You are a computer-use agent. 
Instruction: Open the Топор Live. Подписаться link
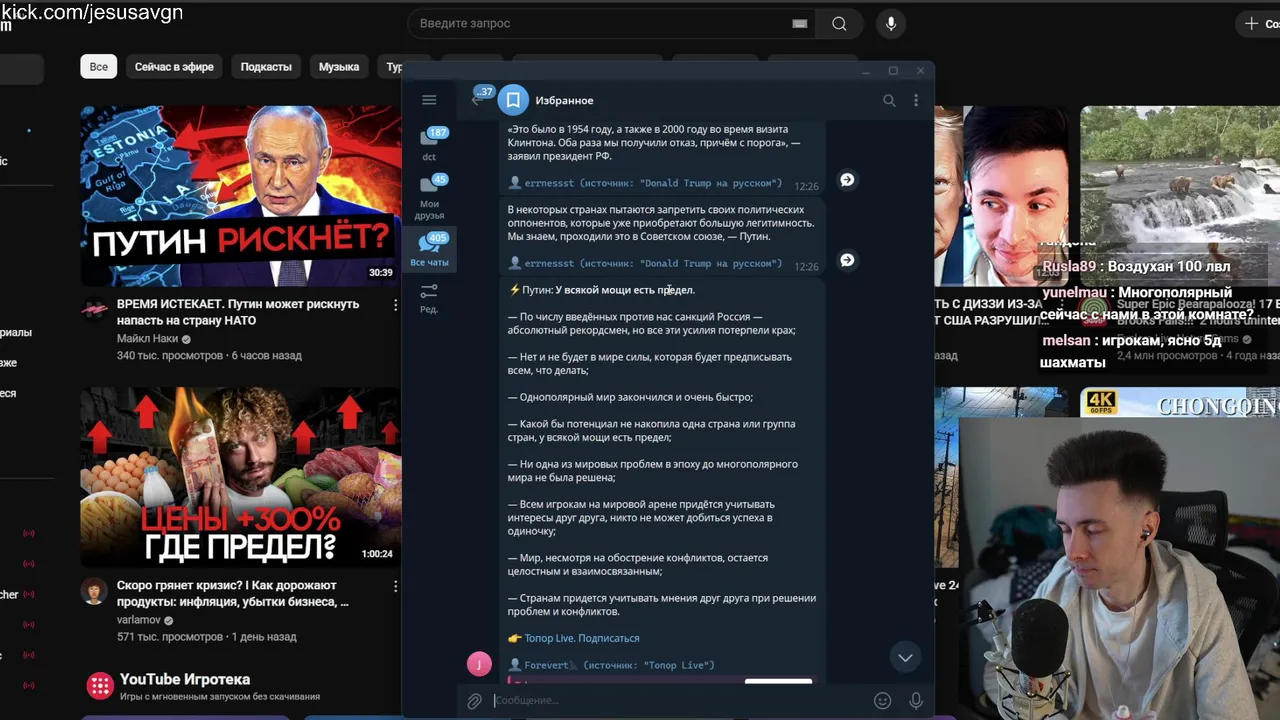click(x=582, y=638)
